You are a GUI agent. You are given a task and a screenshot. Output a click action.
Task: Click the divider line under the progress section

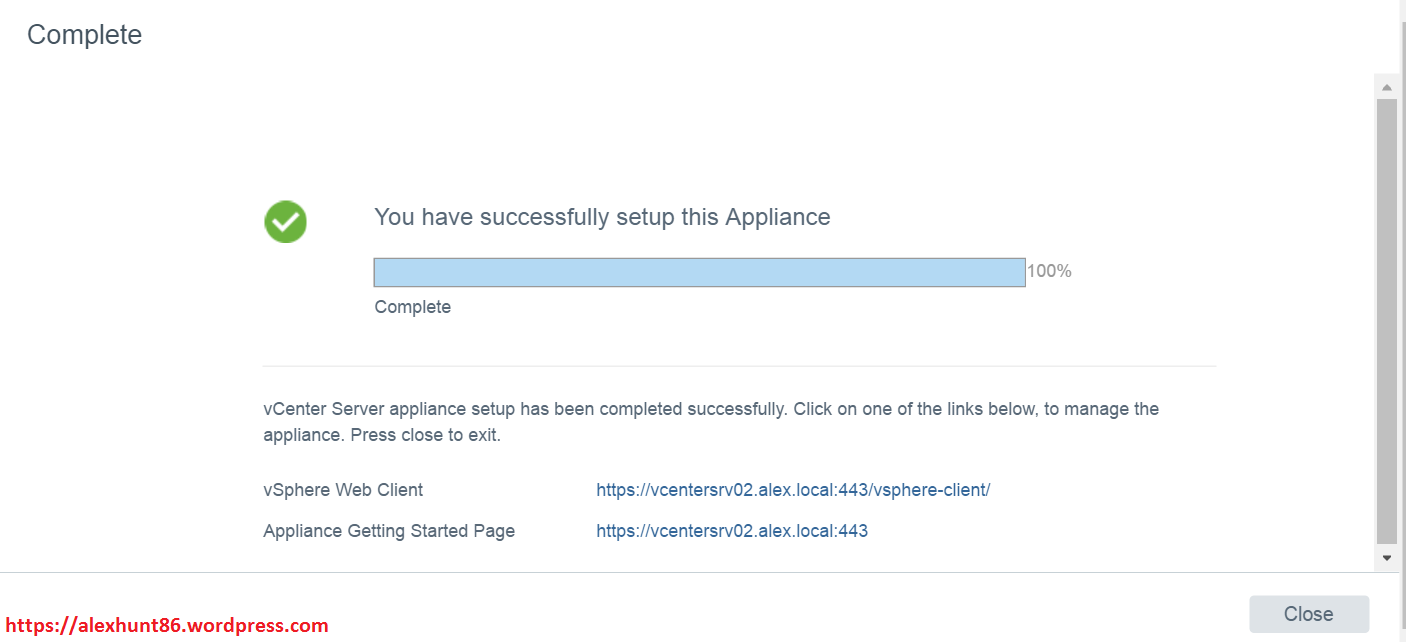[x=739, y=366]
